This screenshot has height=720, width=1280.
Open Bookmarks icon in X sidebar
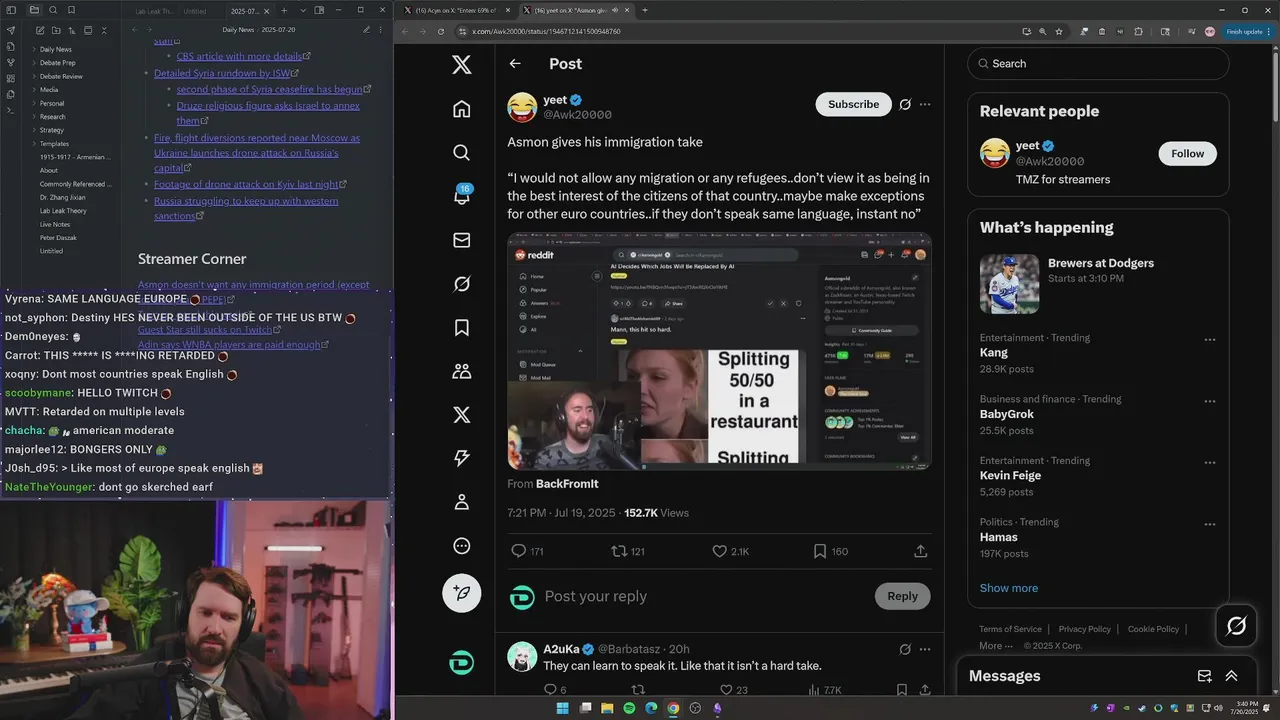tap(461, 327)
